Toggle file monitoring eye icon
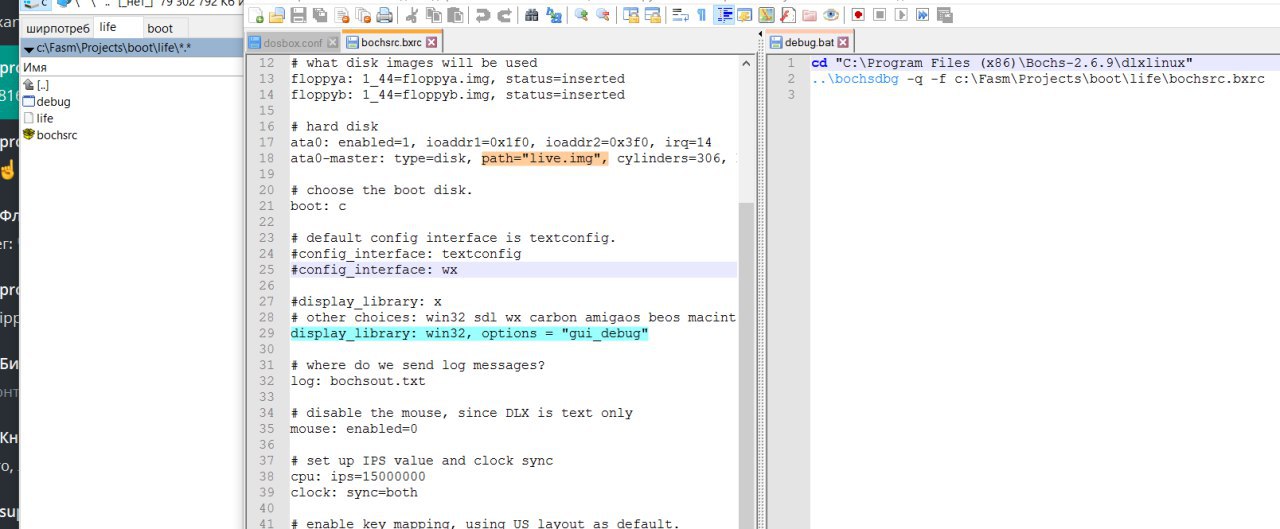The image size is (1280, 529). coord(831,15)
